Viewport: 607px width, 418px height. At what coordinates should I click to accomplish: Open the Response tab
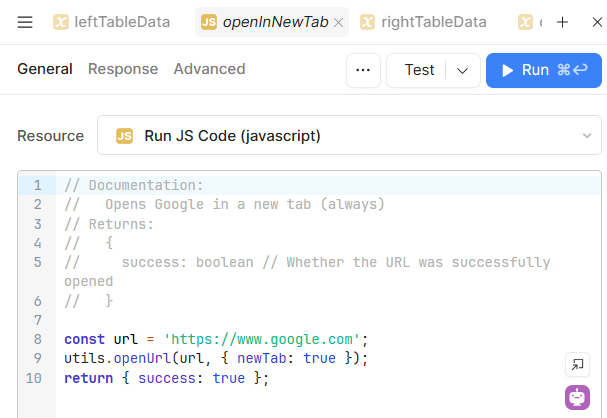click(123, 69)
